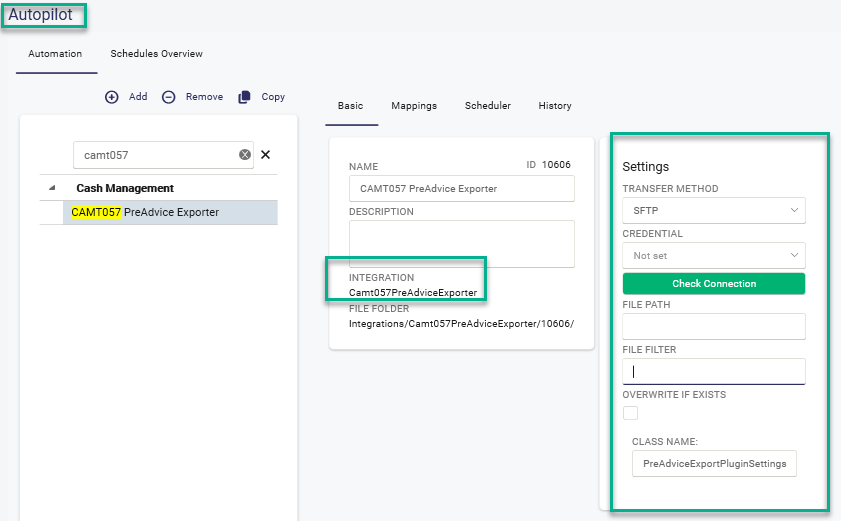Click the Check Connection button
The width and height of the screenshot is (841, 521).
[x=714, y=283]
